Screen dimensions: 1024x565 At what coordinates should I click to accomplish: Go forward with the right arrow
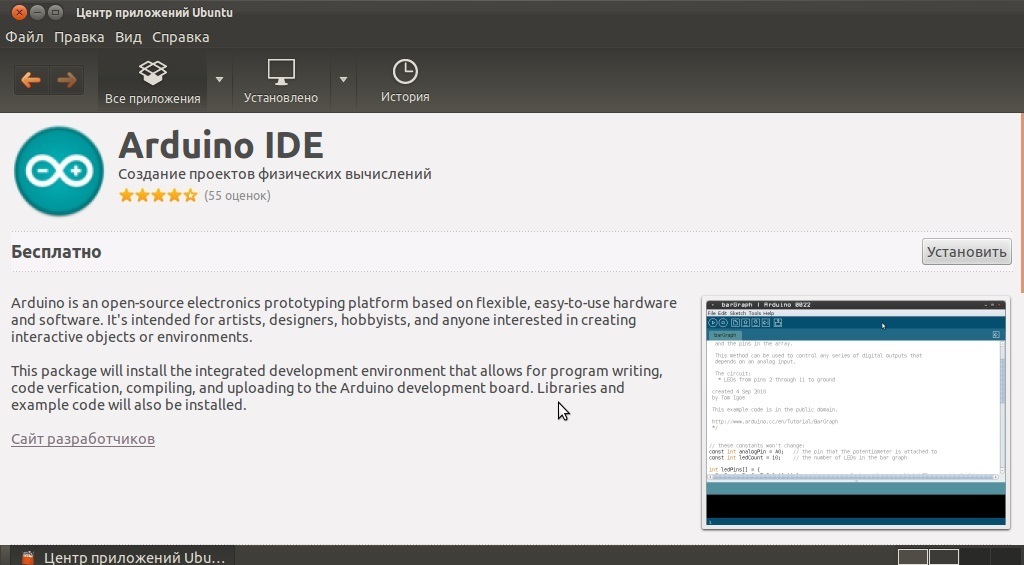click(66, 80)
